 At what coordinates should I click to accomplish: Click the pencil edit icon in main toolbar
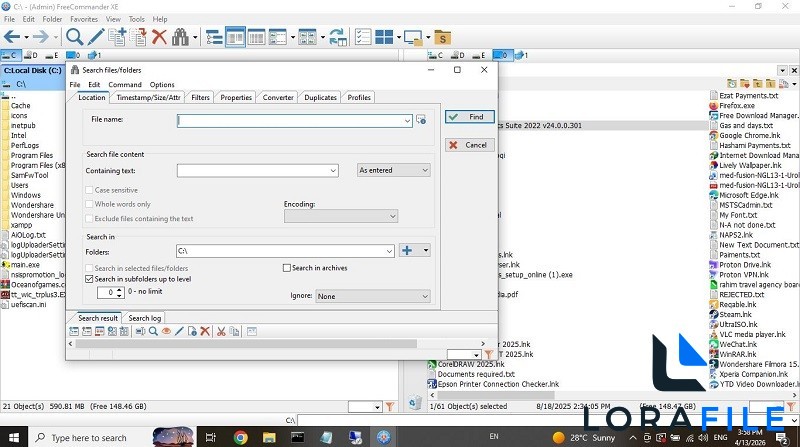coord(95,37)
